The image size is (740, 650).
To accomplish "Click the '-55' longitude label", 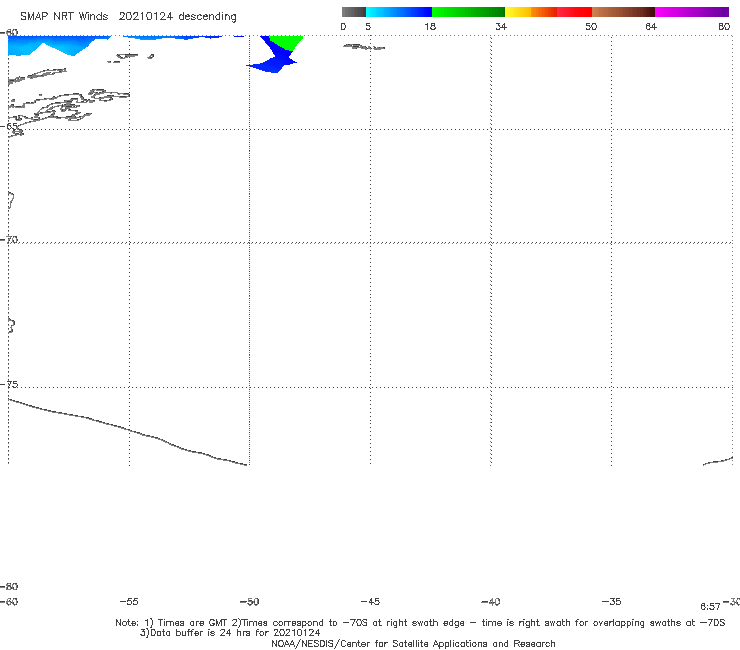I will [129, 601].
